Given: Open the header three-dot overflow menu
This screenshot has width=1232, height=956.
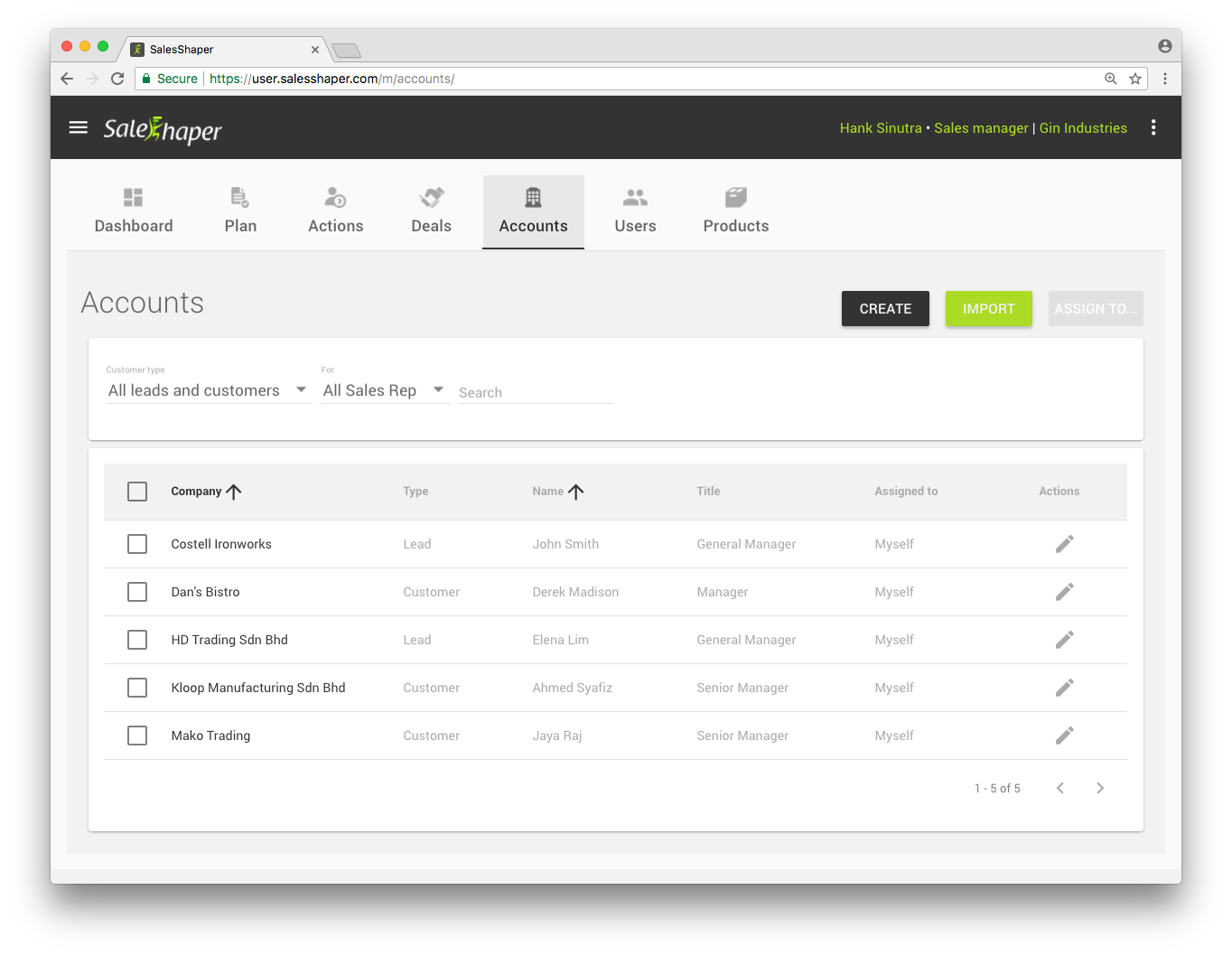Looking at the screenshot, I should 1153,127.
